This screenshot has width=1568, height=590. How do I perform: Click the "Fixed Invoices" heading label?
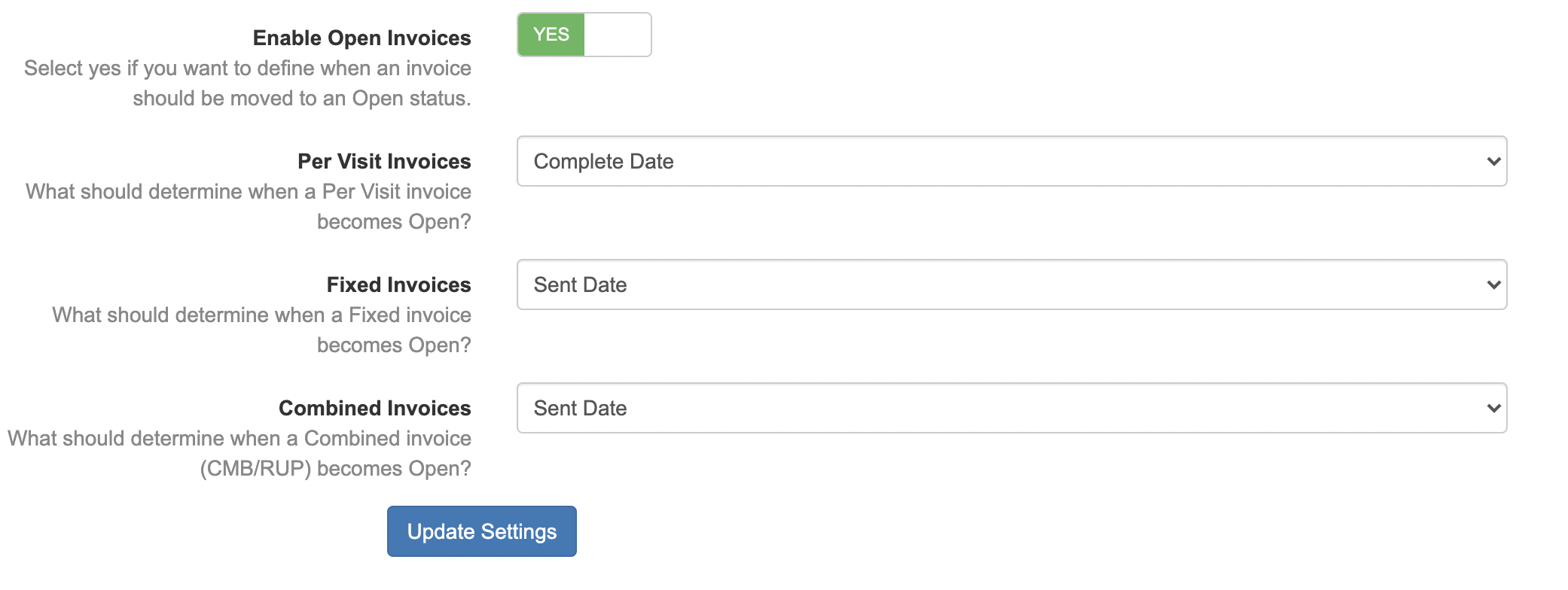pyautogui.click(x=398, y=284)
